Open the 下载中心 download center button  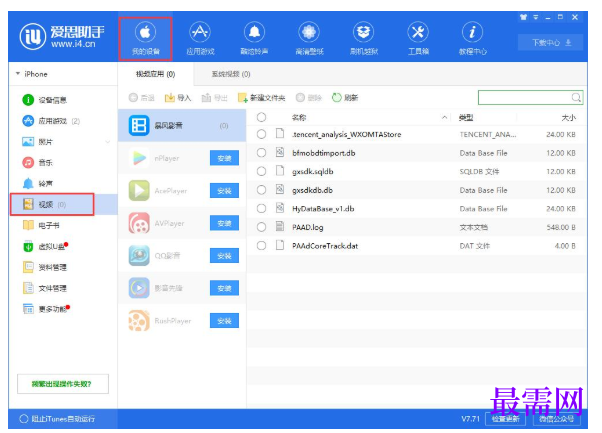[x=551, y=42]
